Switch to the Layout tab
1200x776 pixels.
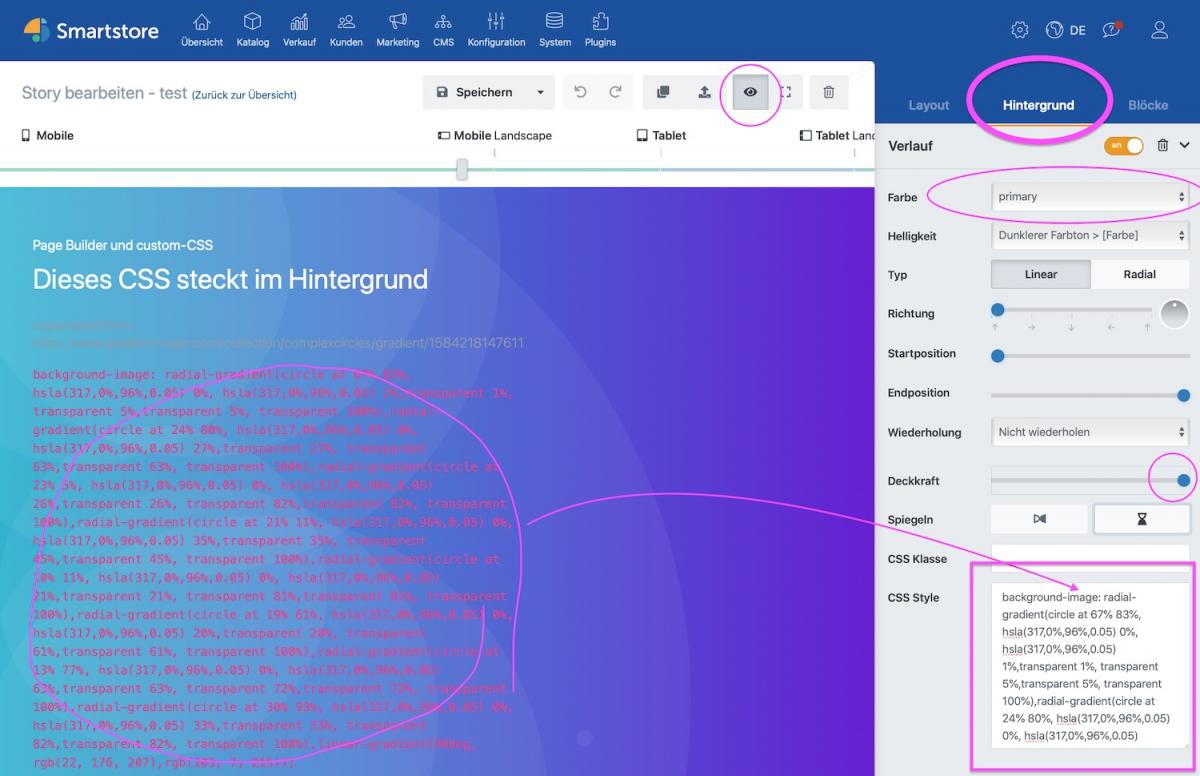pos(928,104)
